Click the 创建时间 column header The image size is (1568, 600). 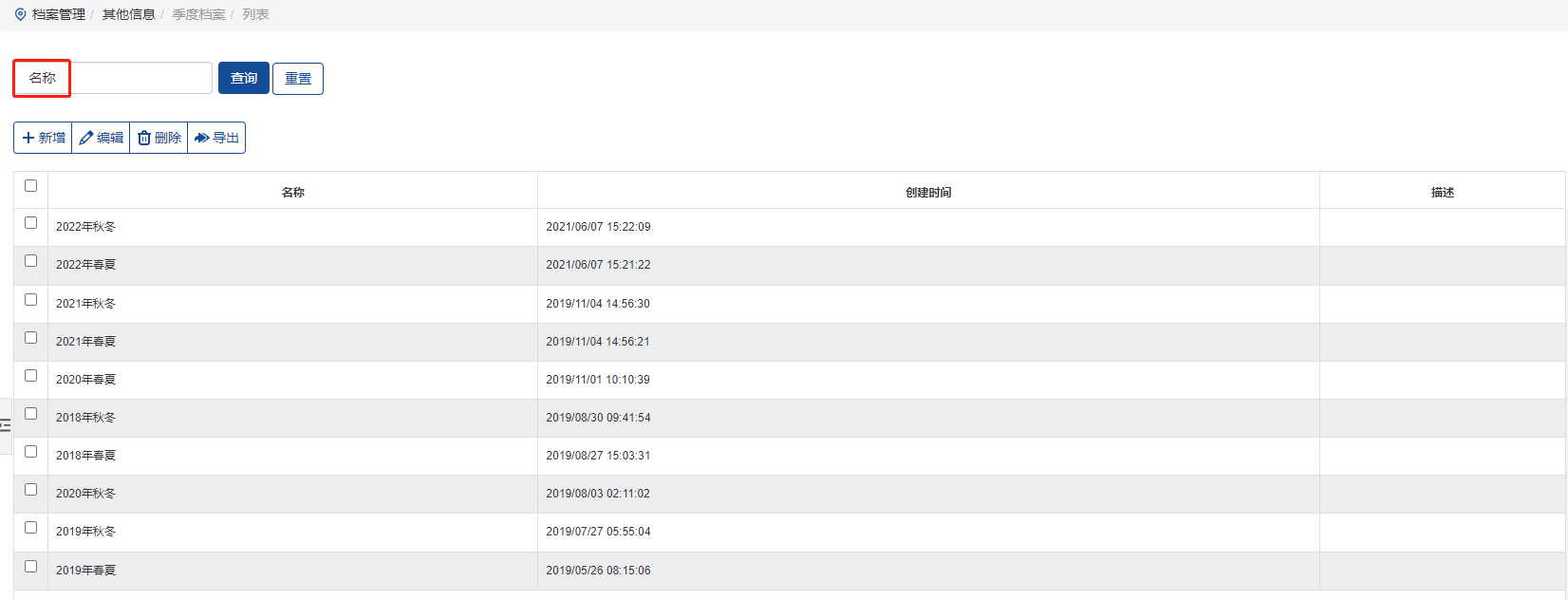[x=927, y=192]
